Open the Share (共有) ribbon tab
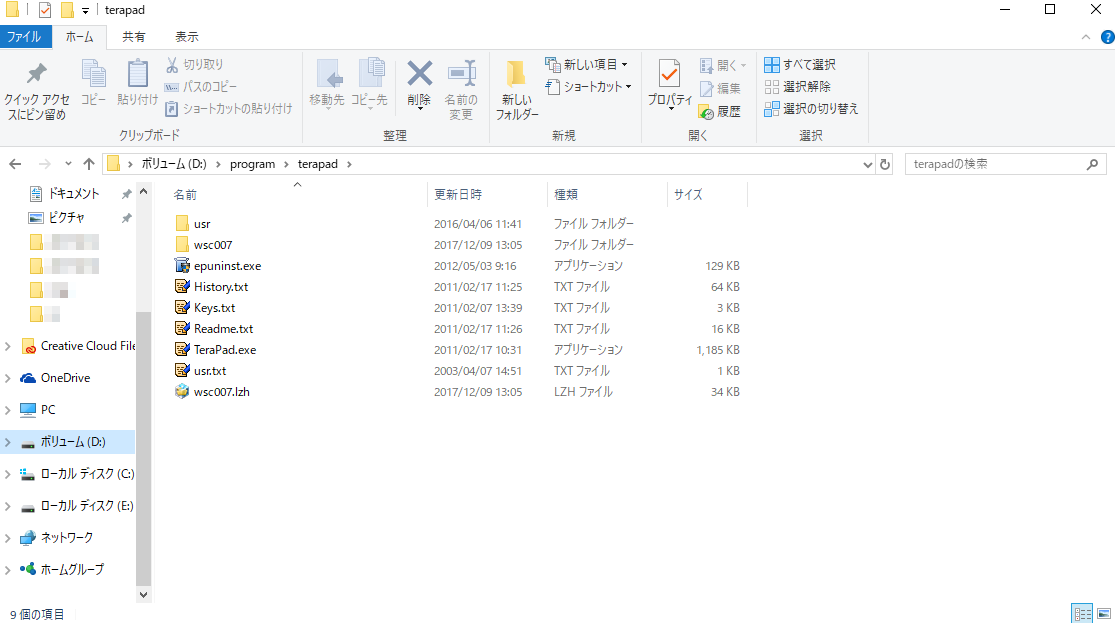 click(x=133, y=37)
